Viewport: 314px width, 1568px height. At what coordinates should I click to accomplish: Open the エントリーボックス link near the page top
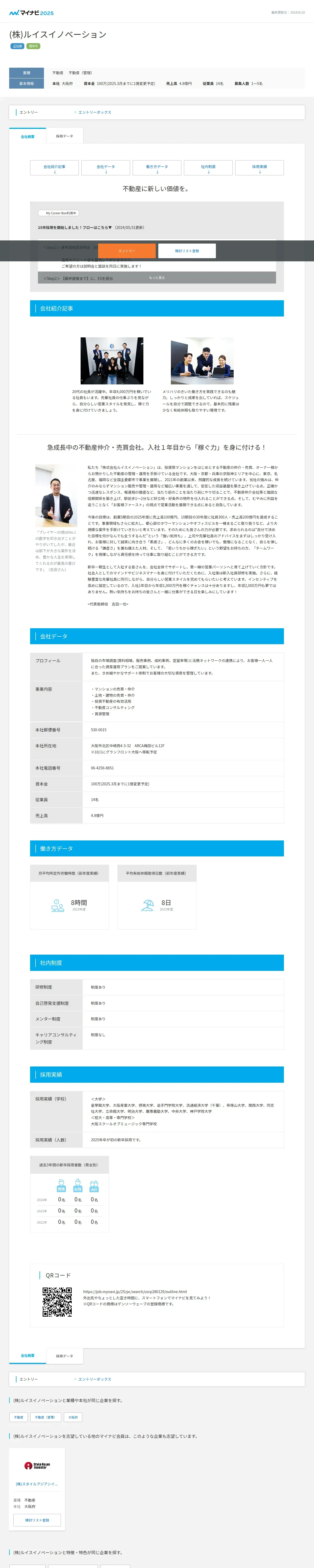[x=94, y=112]
